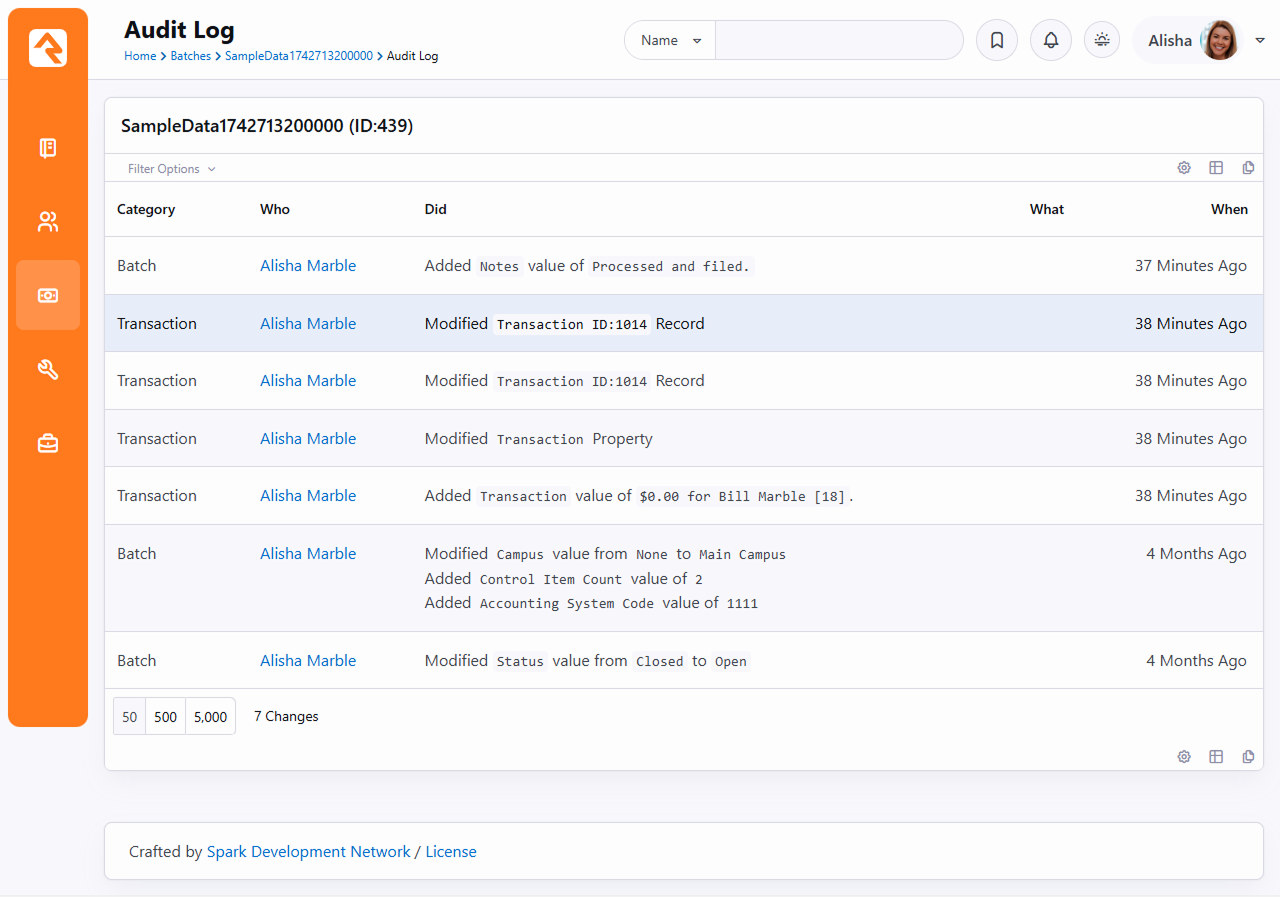Viewport: 1280px width, 897px height.
Task: Open the Spark Development Network link
Action: click(x=308, y=852)
